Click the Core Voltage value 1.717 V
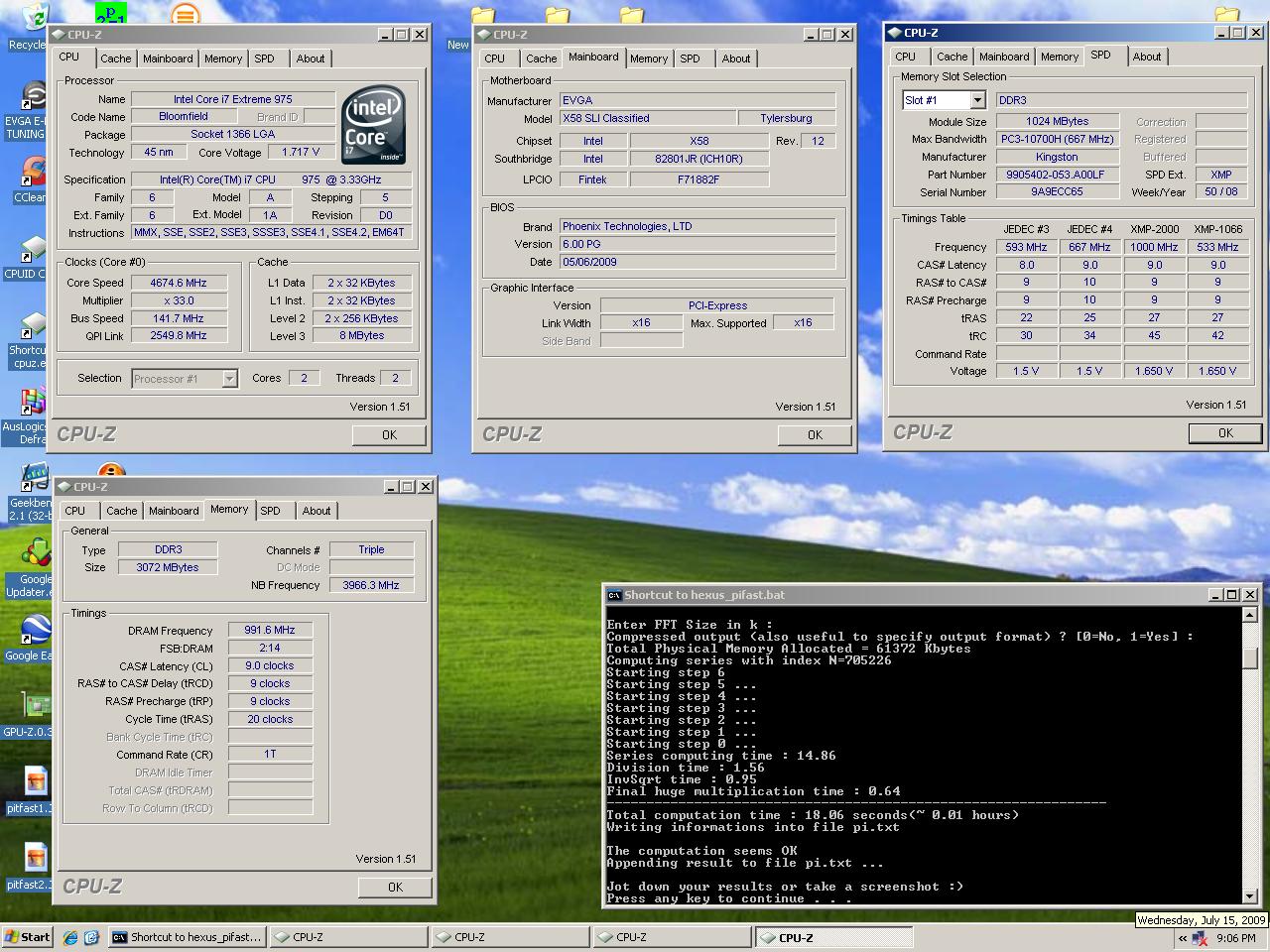 coord(301,153)
